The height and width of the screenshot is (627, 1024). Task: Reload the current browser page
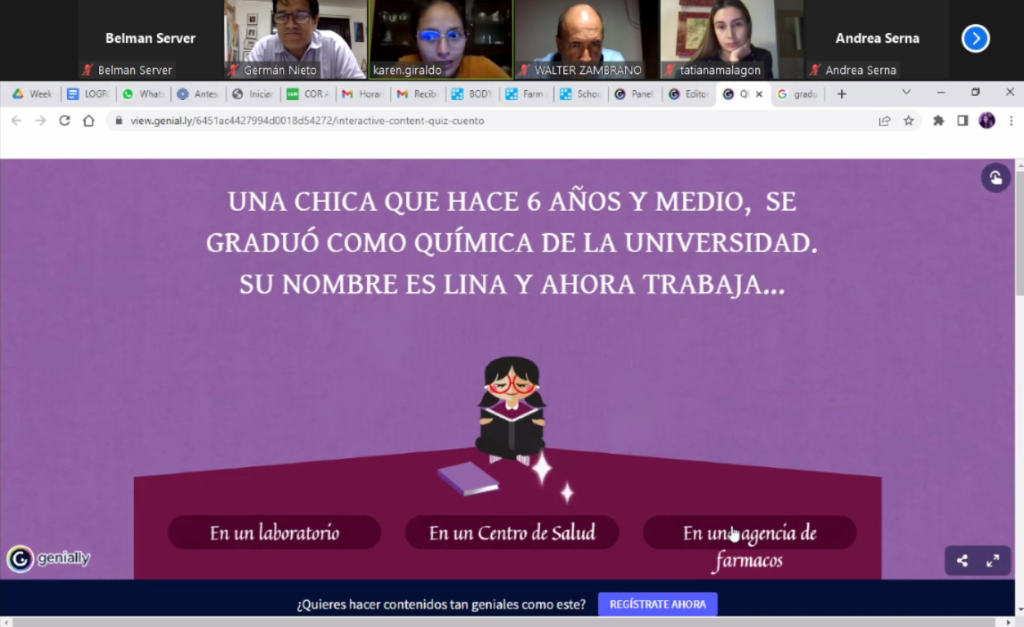(65, 121)
